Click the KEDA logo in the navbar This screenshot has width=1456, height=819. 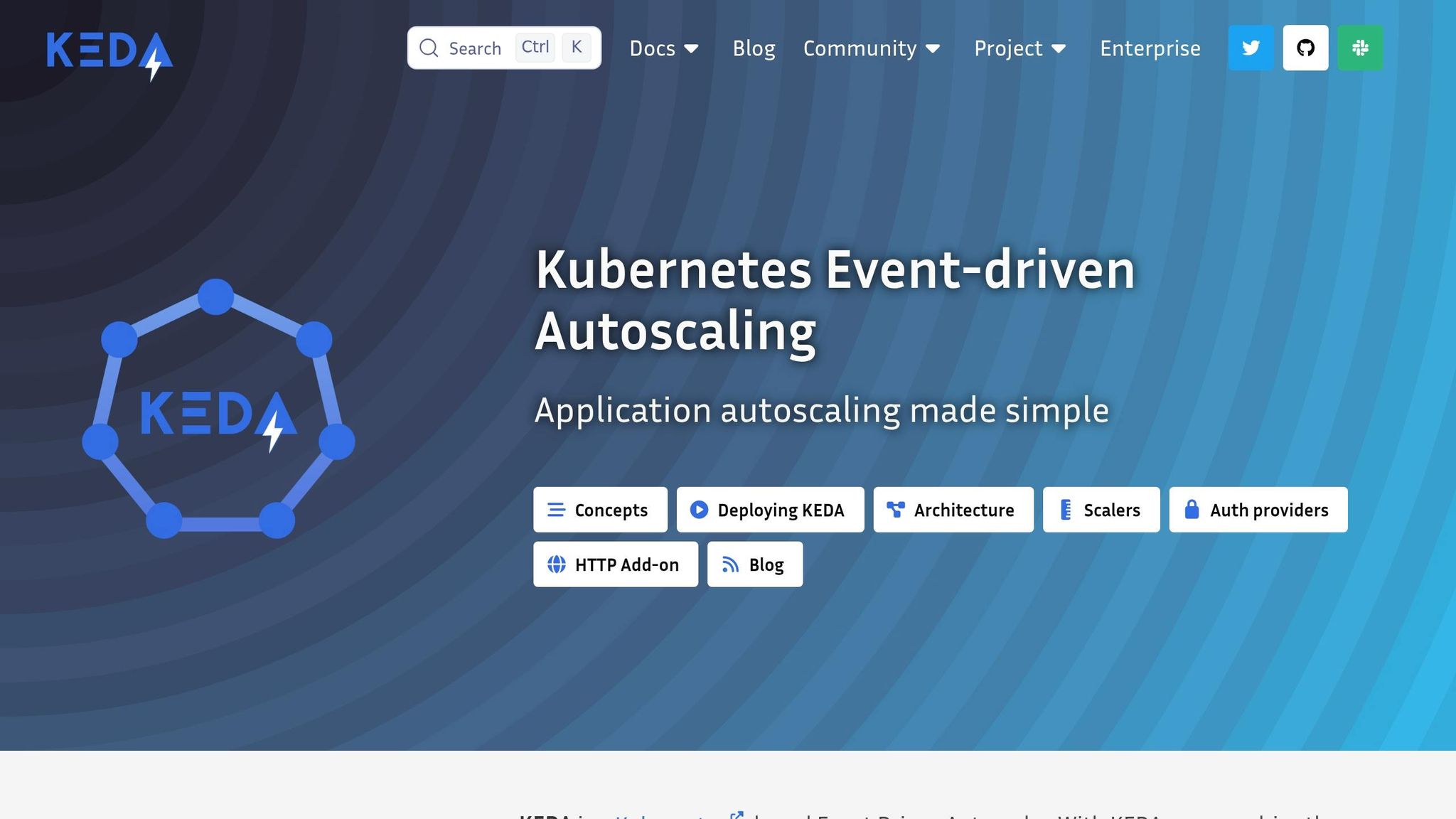109,56
